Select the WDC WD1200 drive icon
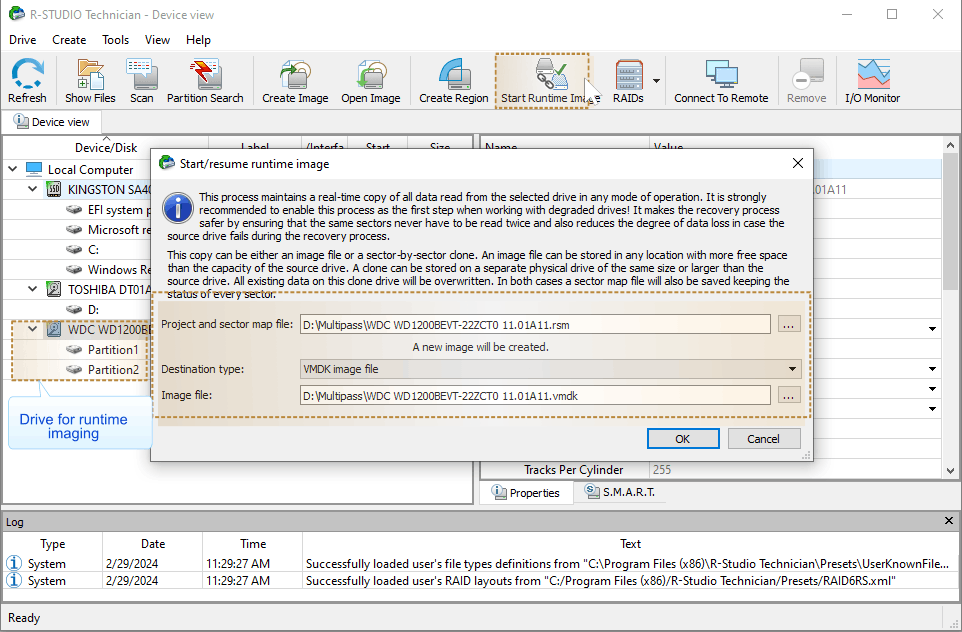The width and height of the screenshot is (962, 632). click(54, 329)
